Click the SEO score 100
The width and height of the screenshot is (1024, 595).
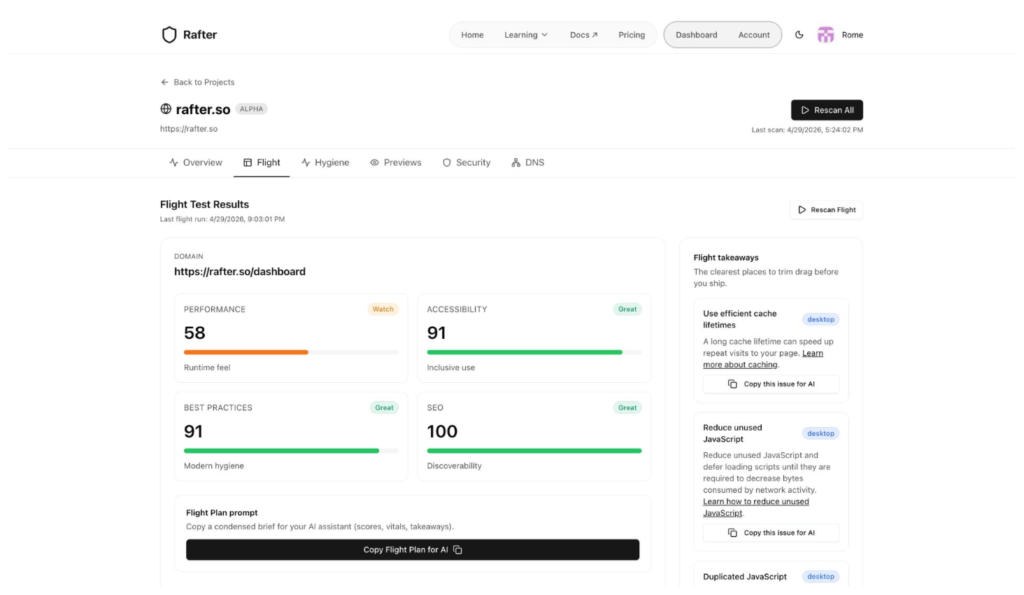pyautogui.click(x=442, y=432)
